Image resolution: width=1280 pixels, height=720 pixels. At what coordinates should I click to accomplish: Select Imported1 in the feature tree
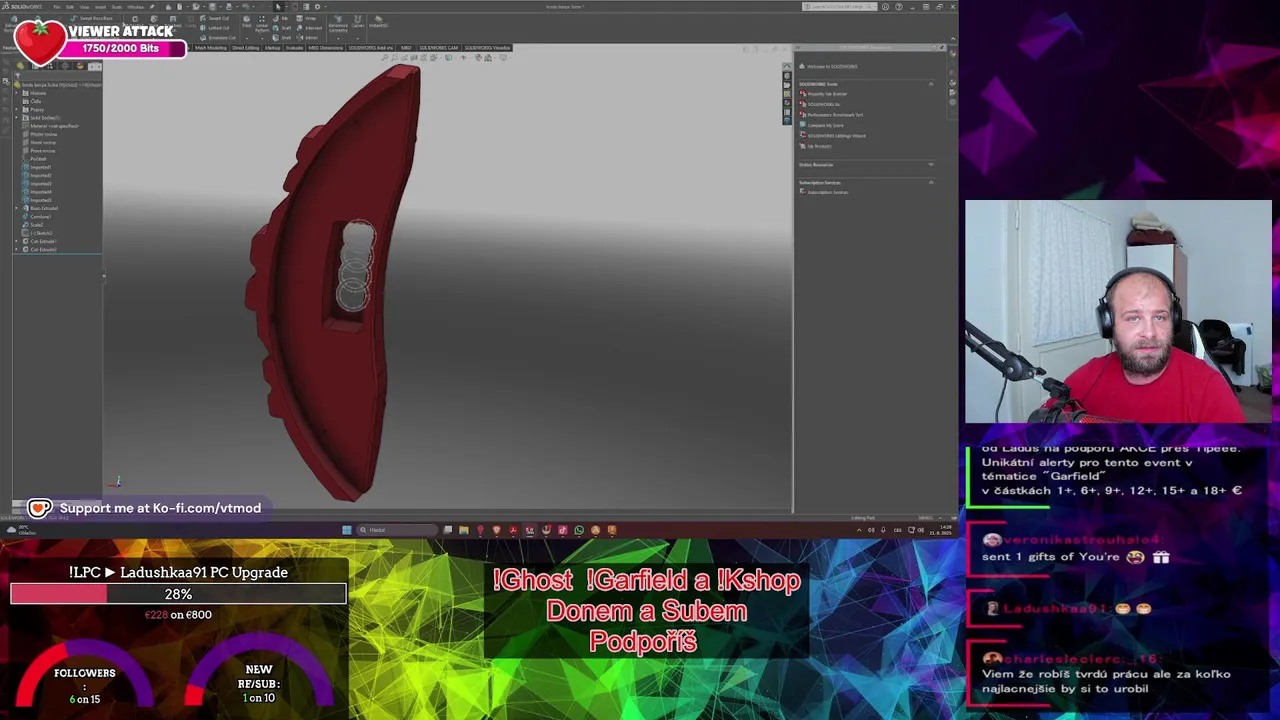click(x=38, y=167)
